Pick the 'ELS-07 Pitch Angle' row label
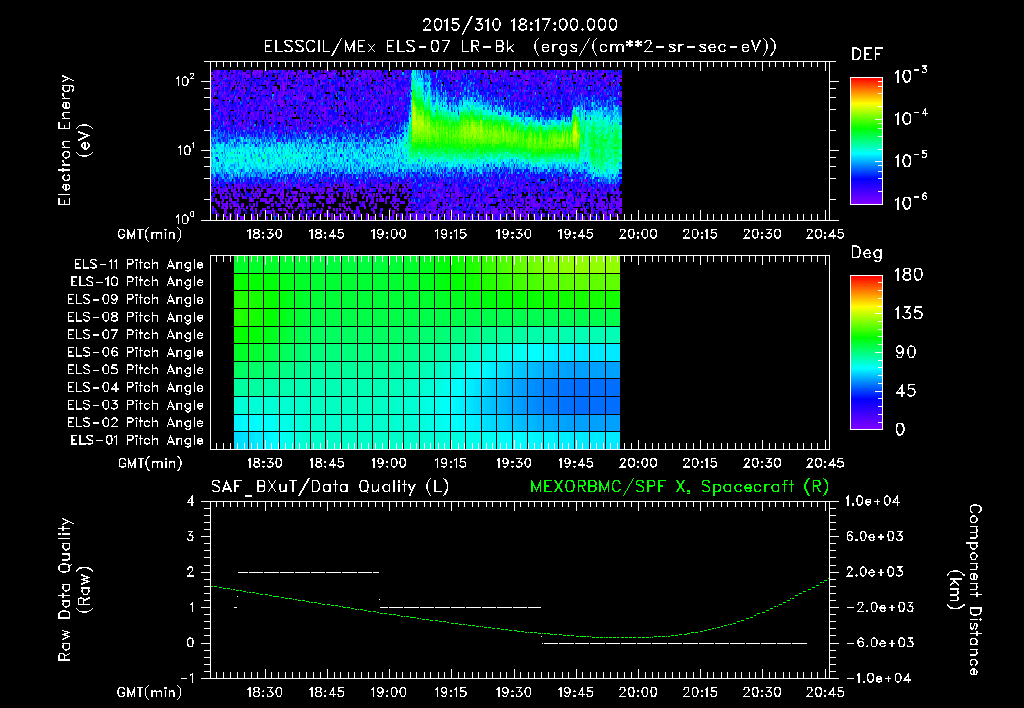The height and width of the screenshot is (708, 1024). pos(135,334)
